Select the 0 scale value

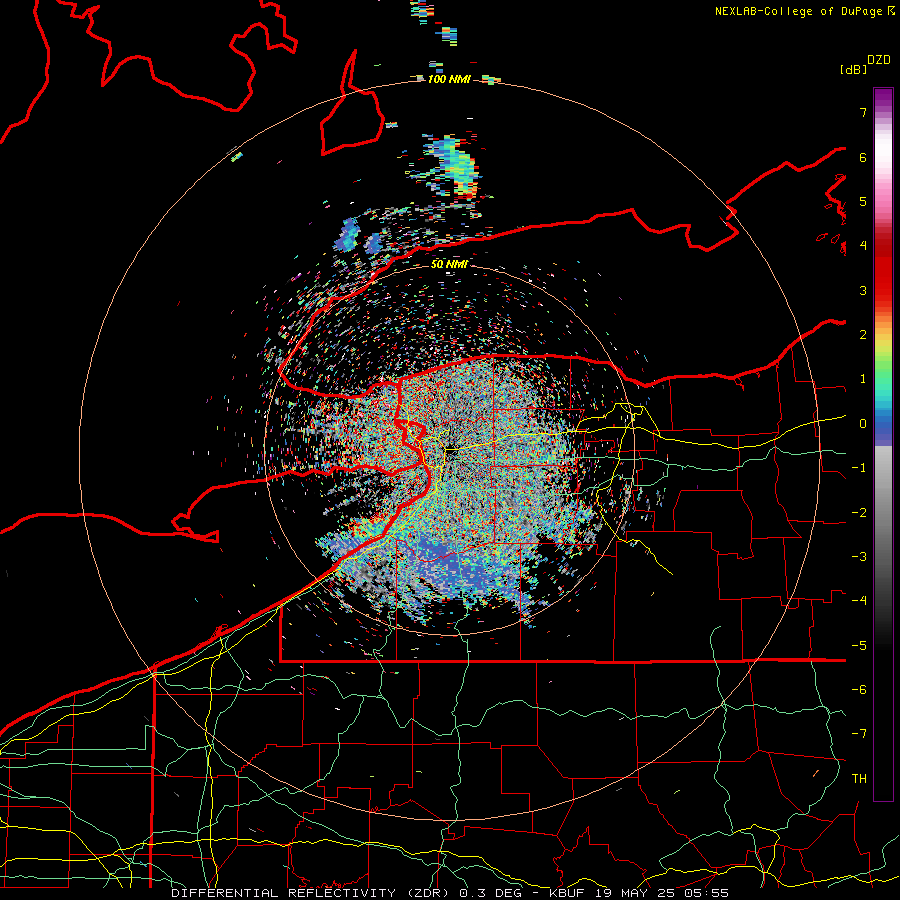(863, 424)
